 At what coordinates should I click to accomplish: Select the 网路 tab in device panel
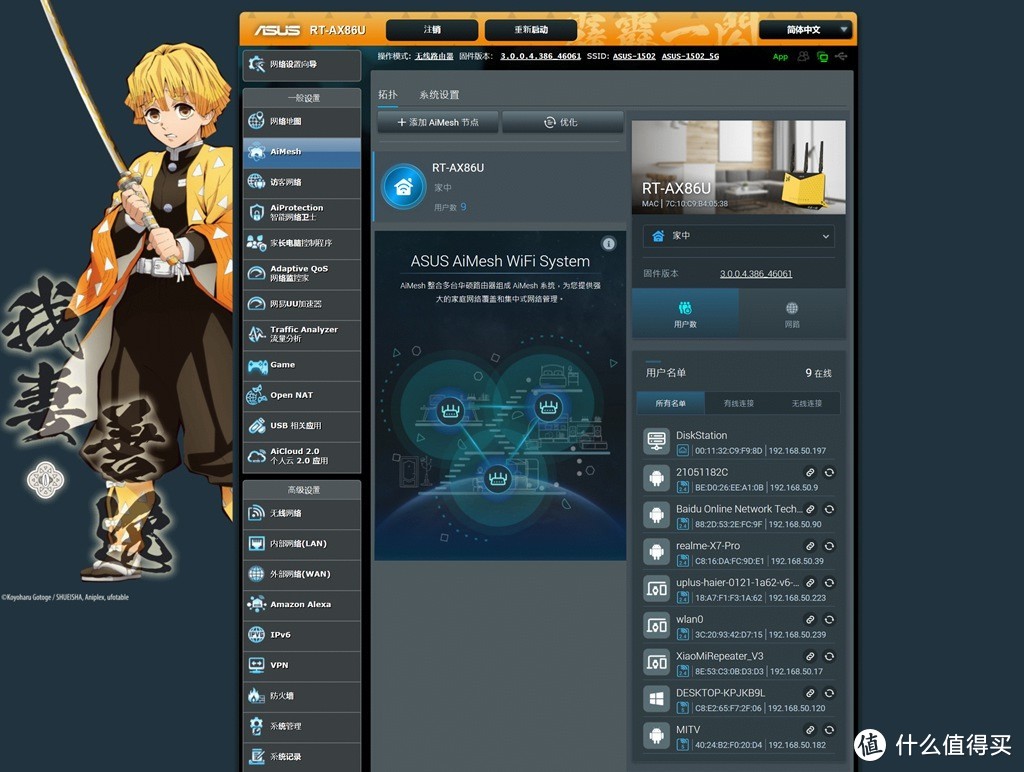tap(792, 314)
